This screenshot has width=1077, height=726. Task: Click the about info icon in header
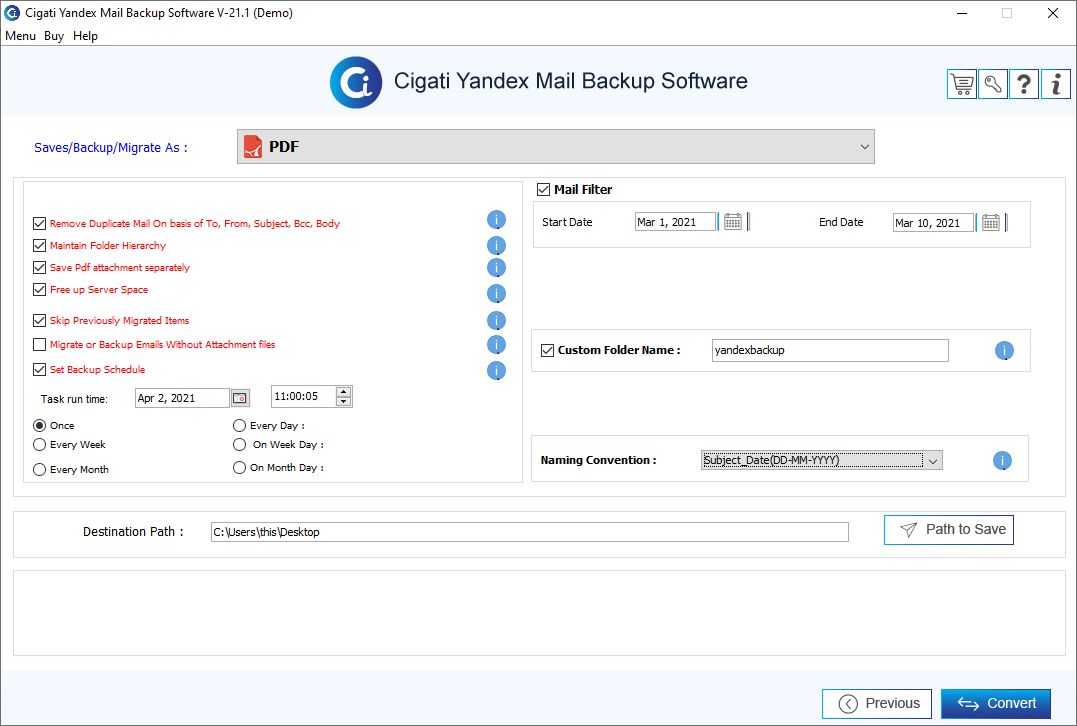click(x=1056, y=84)
